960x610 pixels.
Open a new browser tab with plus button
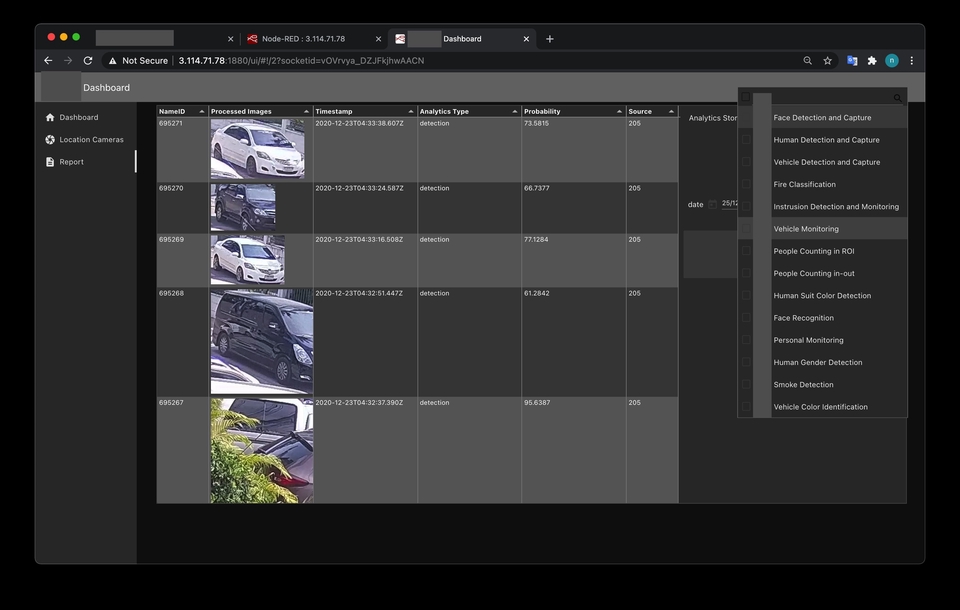[549, 39]
